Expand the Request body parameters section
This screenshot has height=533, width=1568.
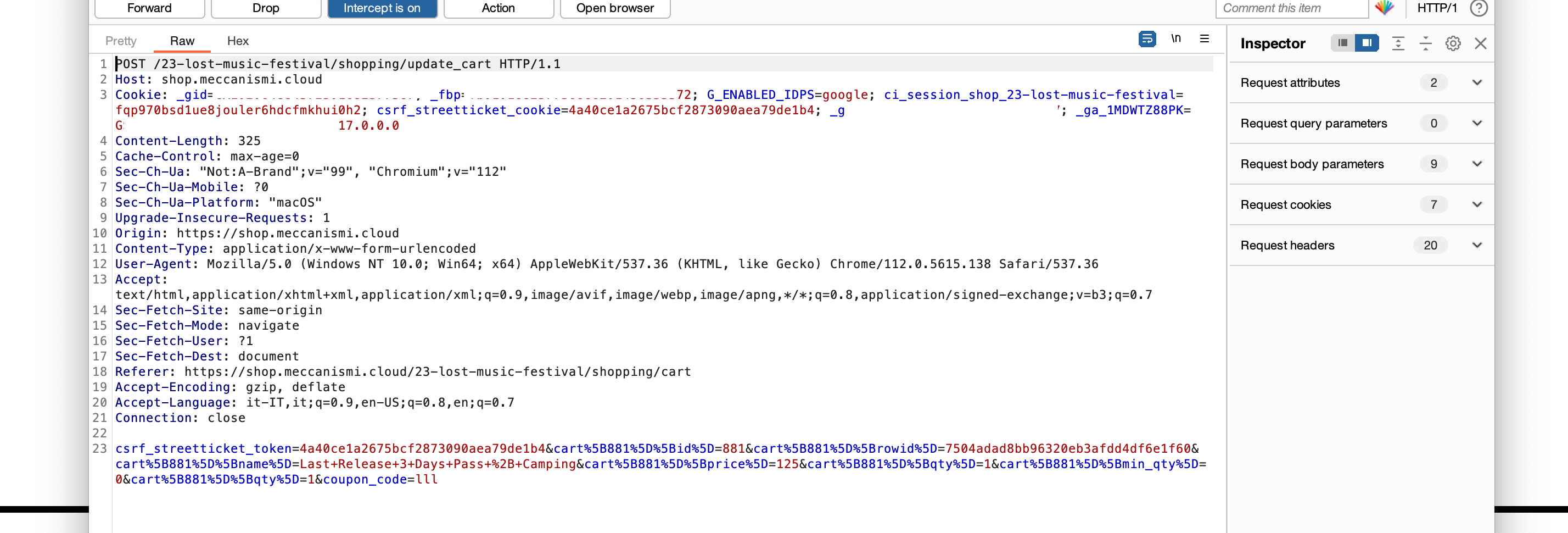(x=1477, y=164)
